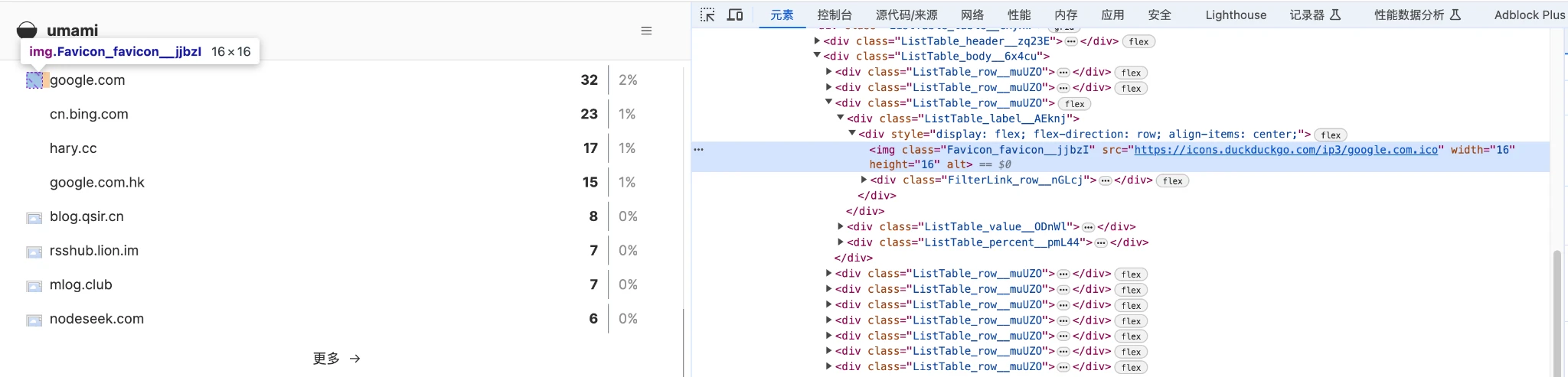Click the blog.qsir.cn favicon image
Screen dimensions: 1568x377
coord(34,218)
